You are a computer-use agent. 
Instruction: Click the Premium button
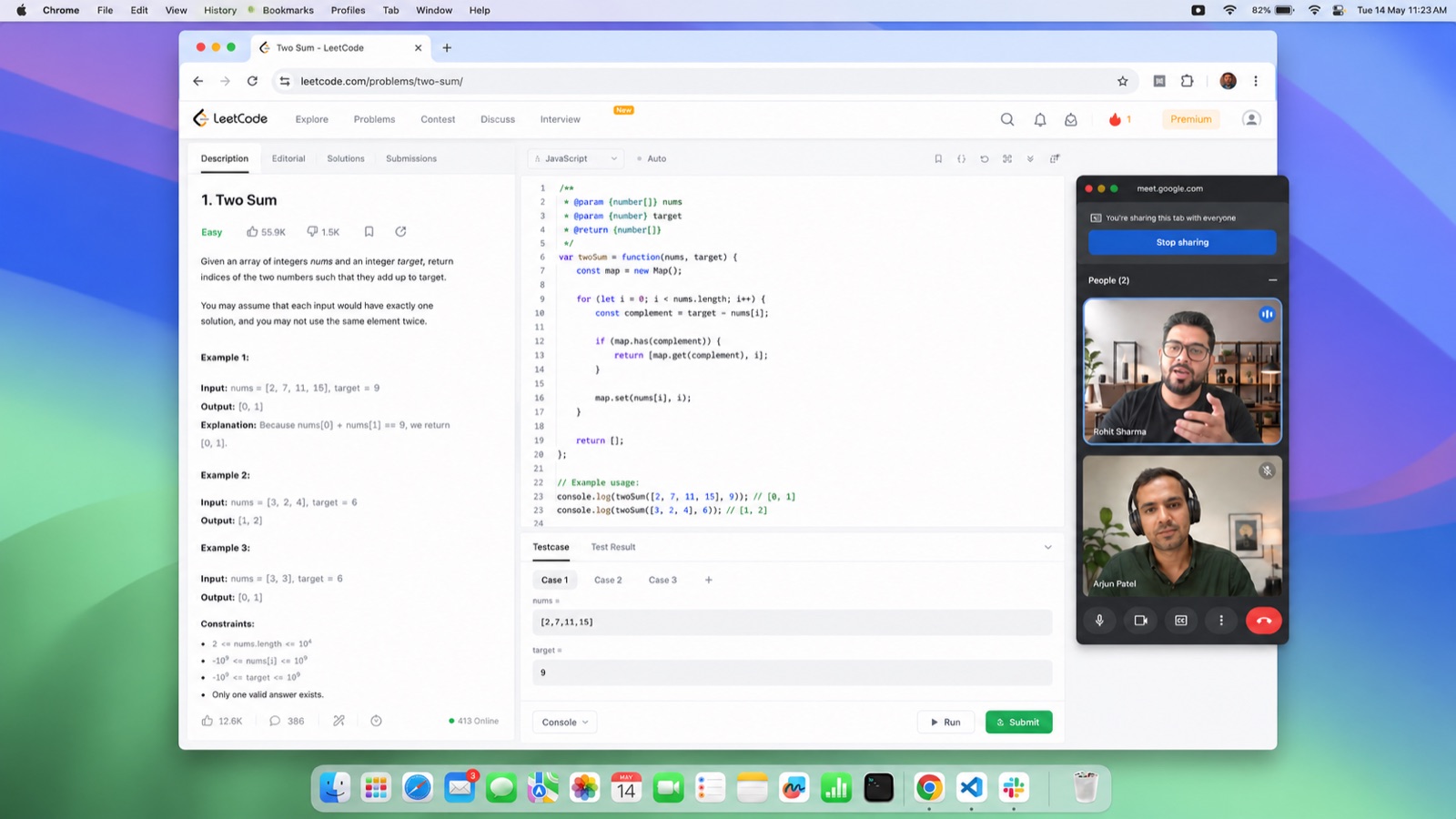click(x=1190, y=119)
